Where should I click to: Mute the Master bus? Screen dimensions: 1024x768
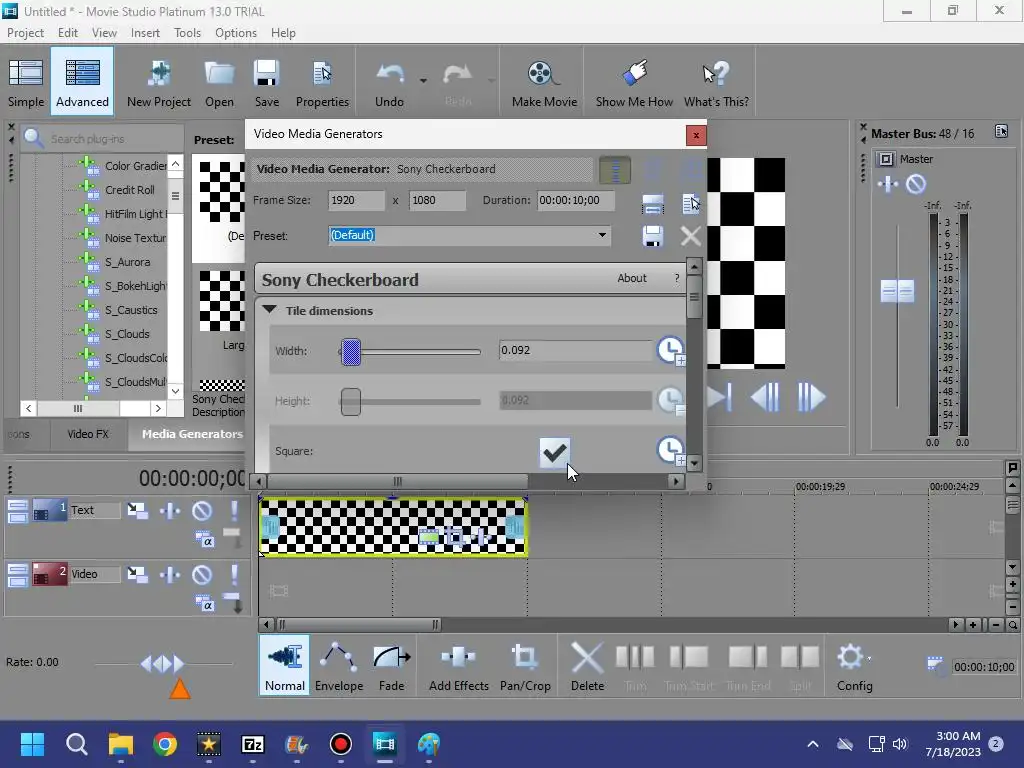point(916,184)
